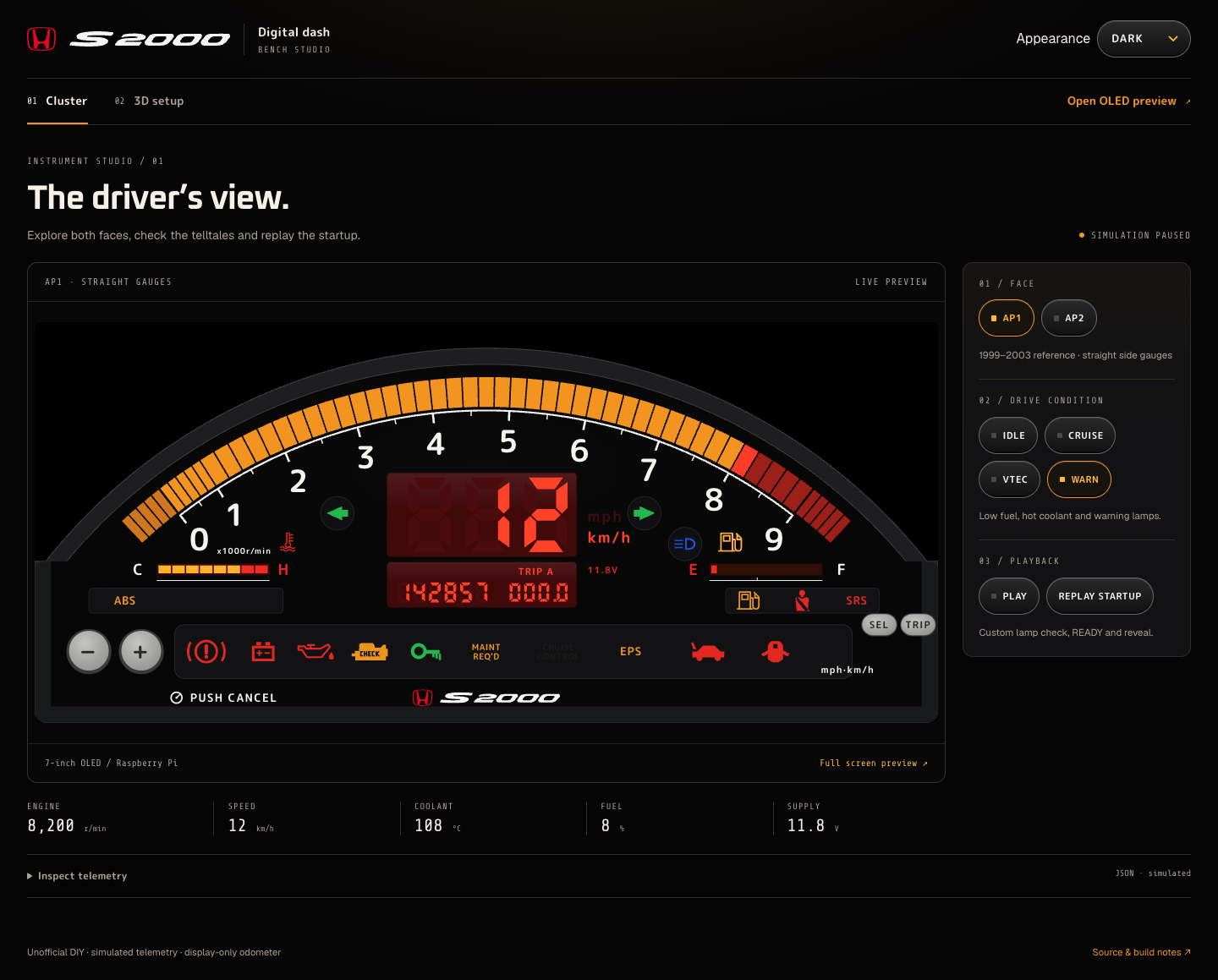Set drive condition to CRUISE

(x=1080, y=435)
